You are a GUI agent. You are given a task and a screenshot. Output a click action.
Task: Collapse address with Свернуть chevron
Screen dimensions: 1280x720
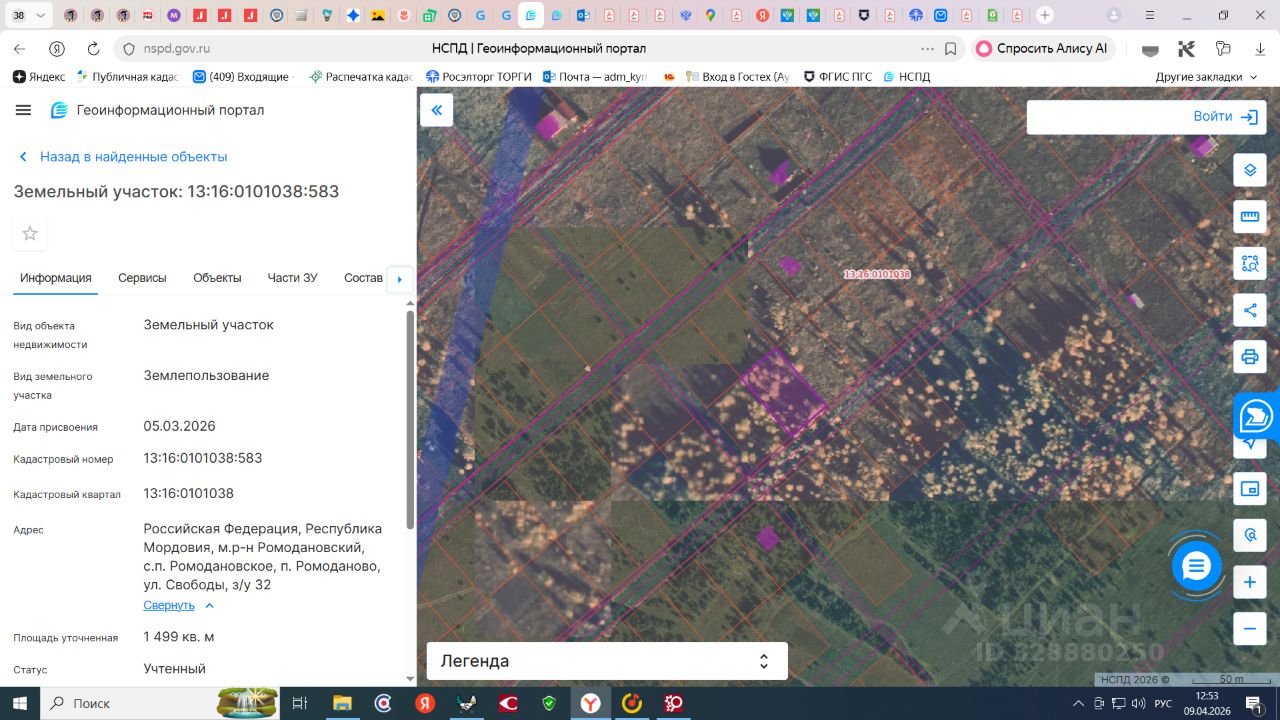click(209, 605)
